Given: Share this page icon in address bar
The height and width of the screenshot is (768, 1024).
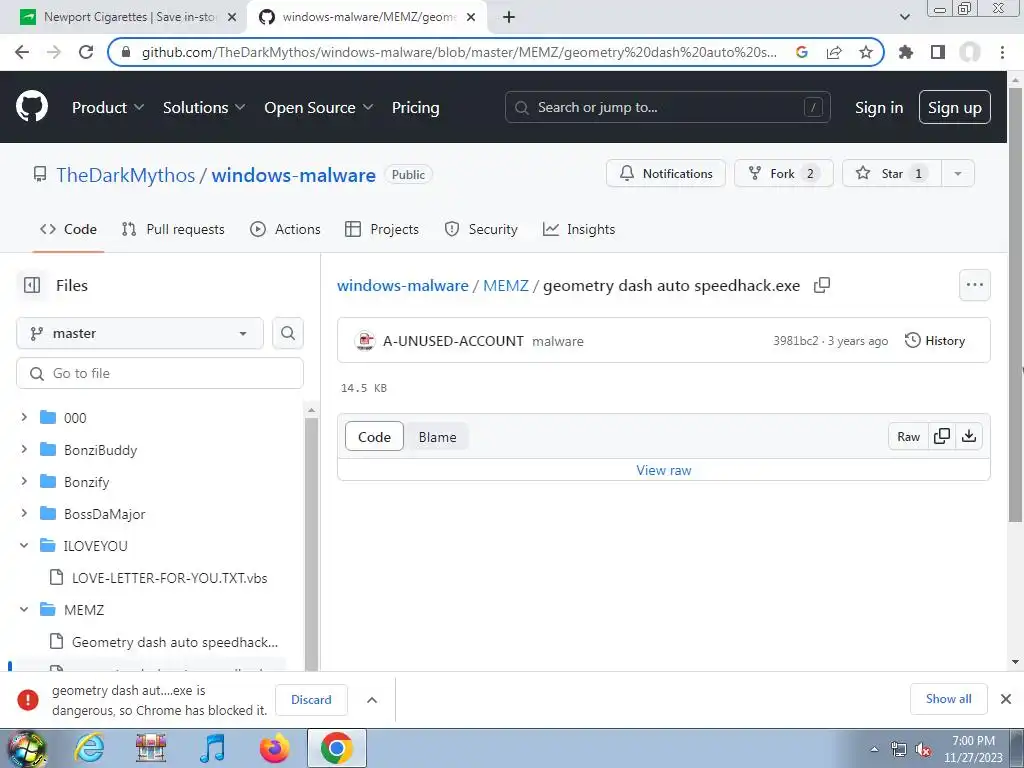Looking at the screenshot, I should click(x=834, y=52).
